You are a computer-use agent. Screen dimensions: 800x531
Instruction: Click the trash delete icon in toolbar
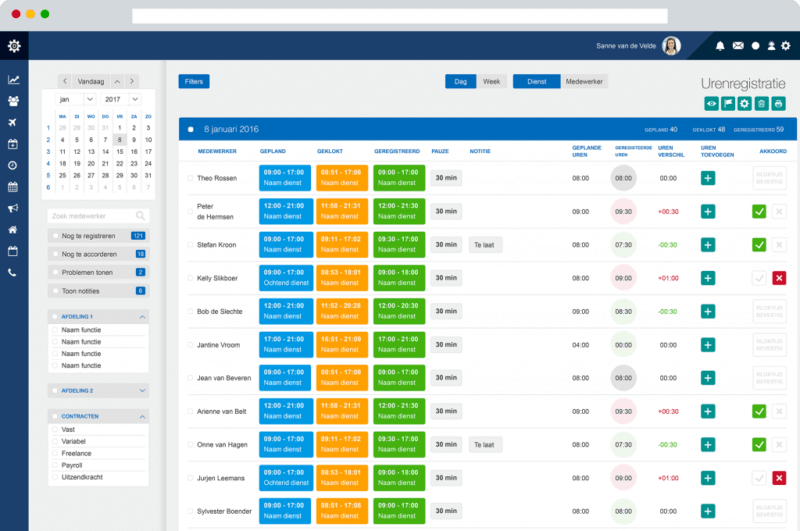(x=761, y=104)
